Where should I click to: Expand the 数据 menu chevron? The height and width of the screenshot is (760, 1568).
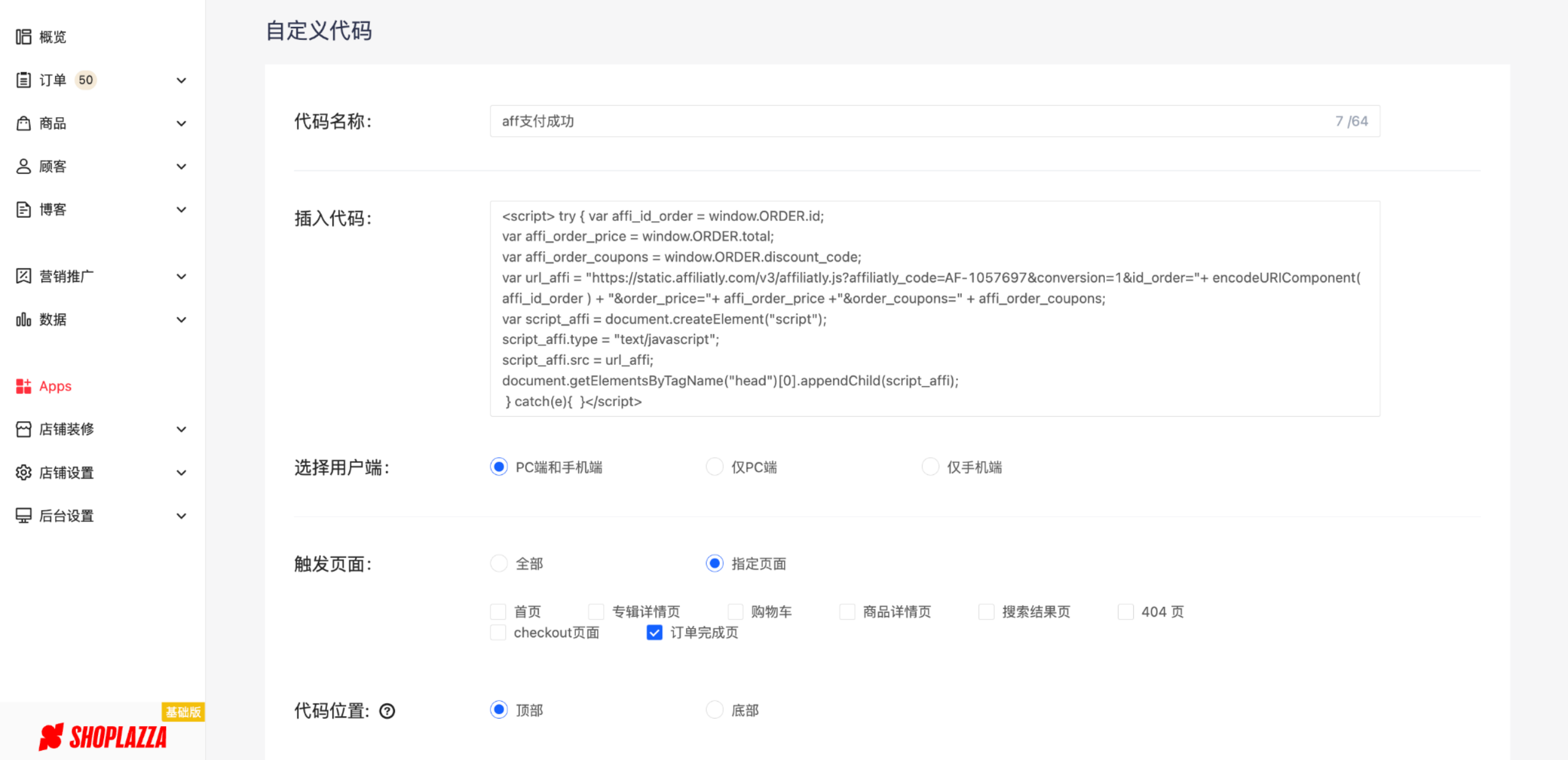pos(181,319)
